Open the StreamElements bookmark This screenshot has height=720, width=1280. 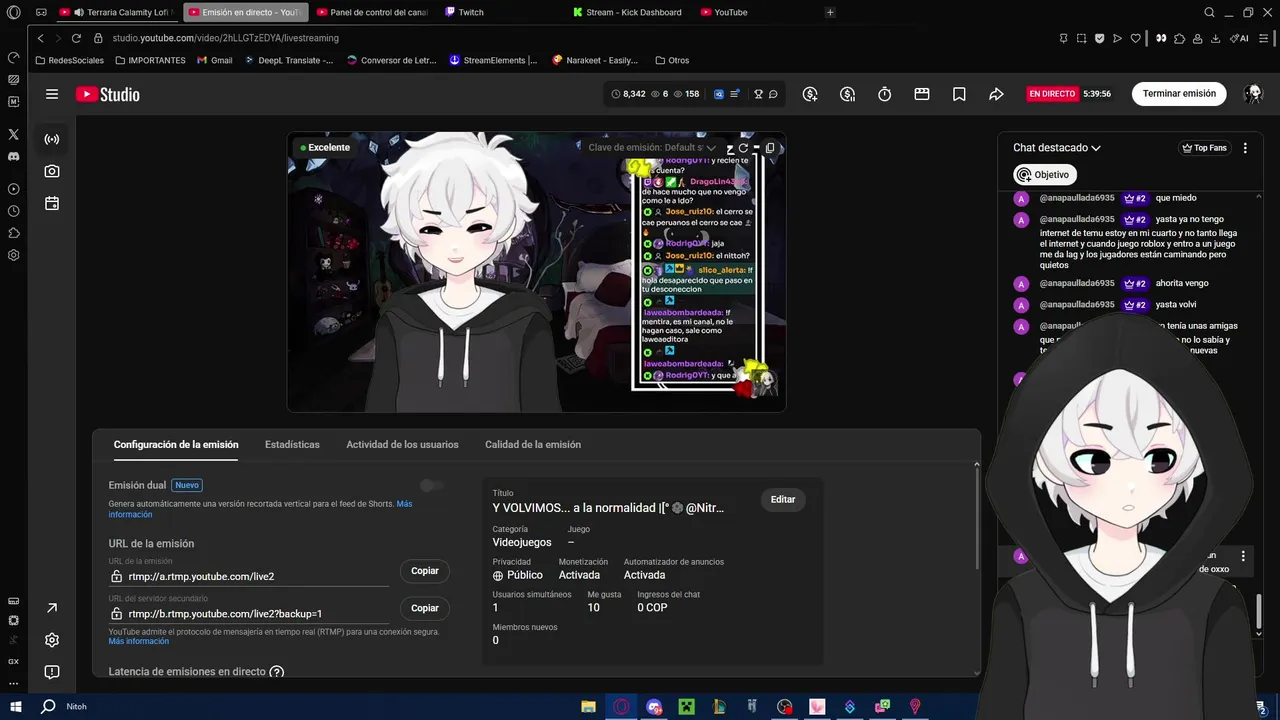click(493, 60)
